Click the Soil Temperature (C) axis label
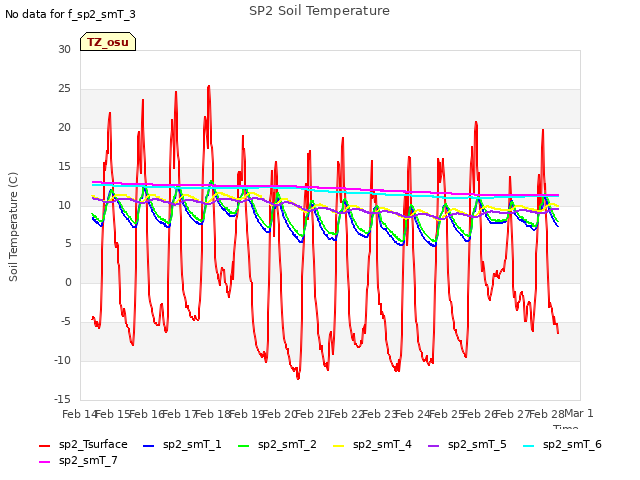 [x=13, y=227]
